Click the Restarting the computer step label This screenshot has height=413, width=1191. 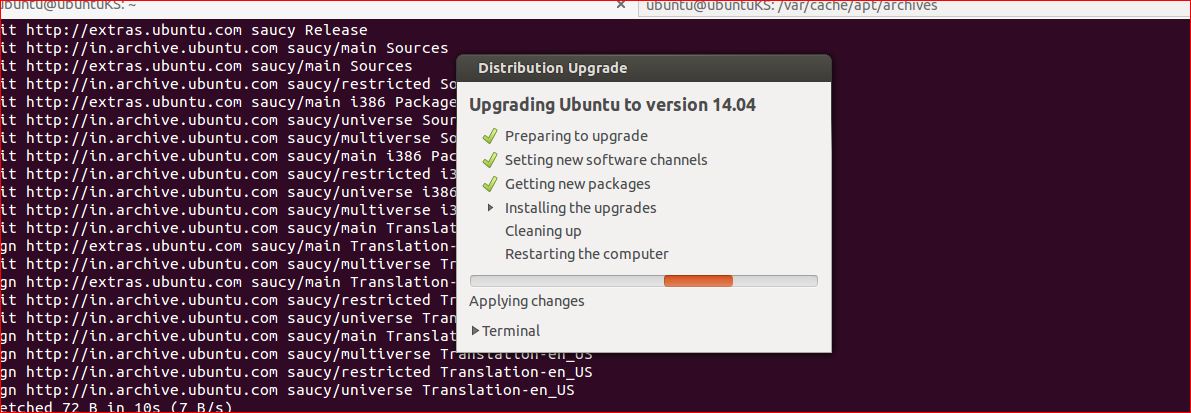pos(586,254)
